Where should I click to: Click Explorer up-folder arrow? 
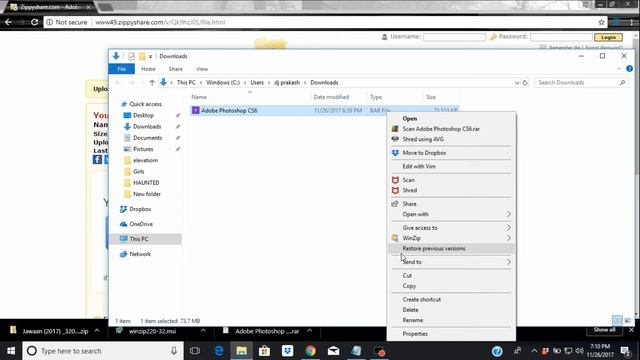coord(152,82)
